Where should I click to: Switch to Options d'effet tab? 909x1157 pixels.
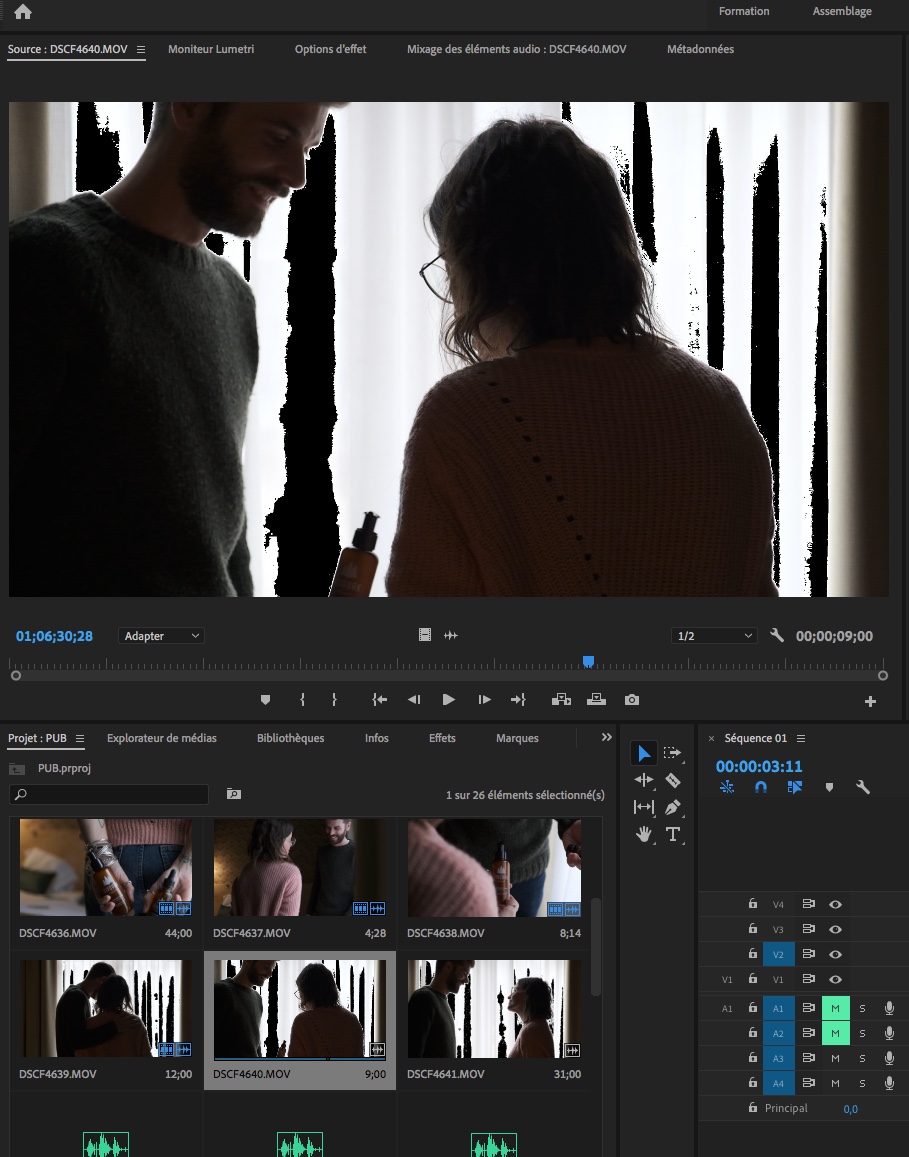(x=331, y=49)
